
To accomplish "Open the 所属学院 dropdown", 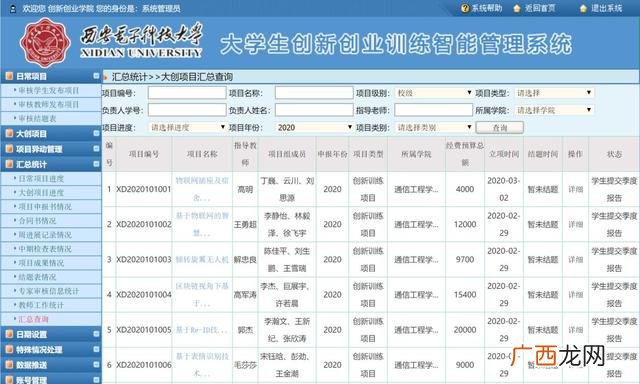I will point(554,110).
